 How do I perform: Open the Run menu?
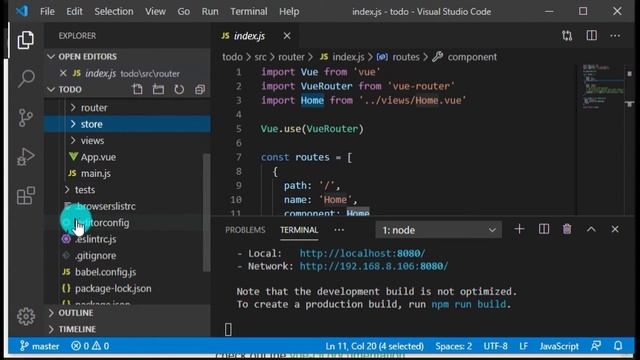tap(210, 11)
